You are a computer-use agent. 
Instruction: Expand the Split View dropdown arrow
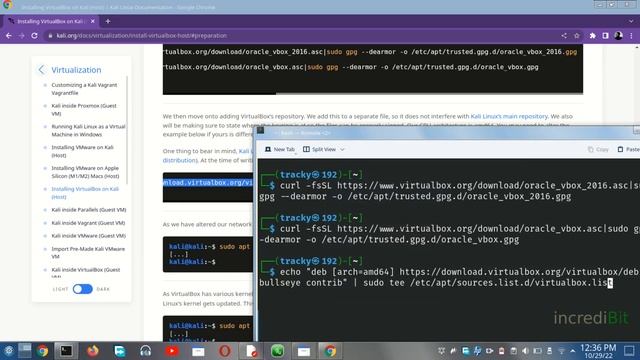coord(342,149)
